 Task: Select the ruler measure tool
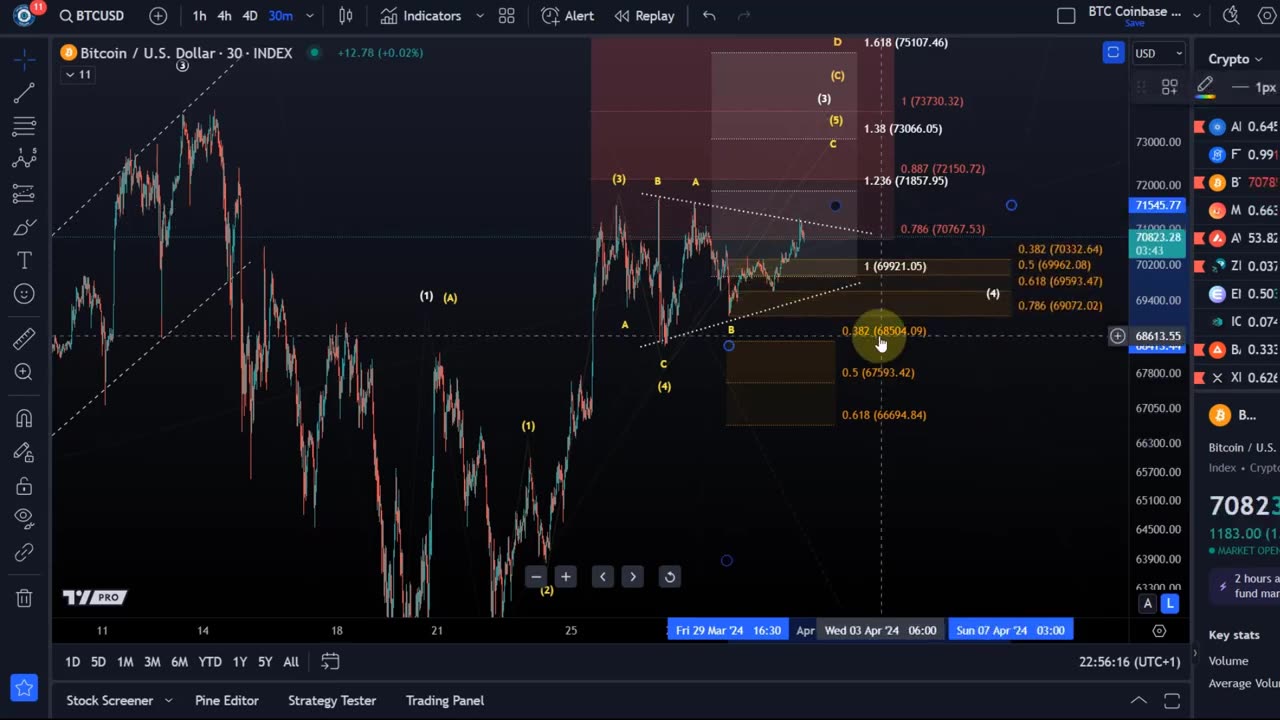[24, 338]
